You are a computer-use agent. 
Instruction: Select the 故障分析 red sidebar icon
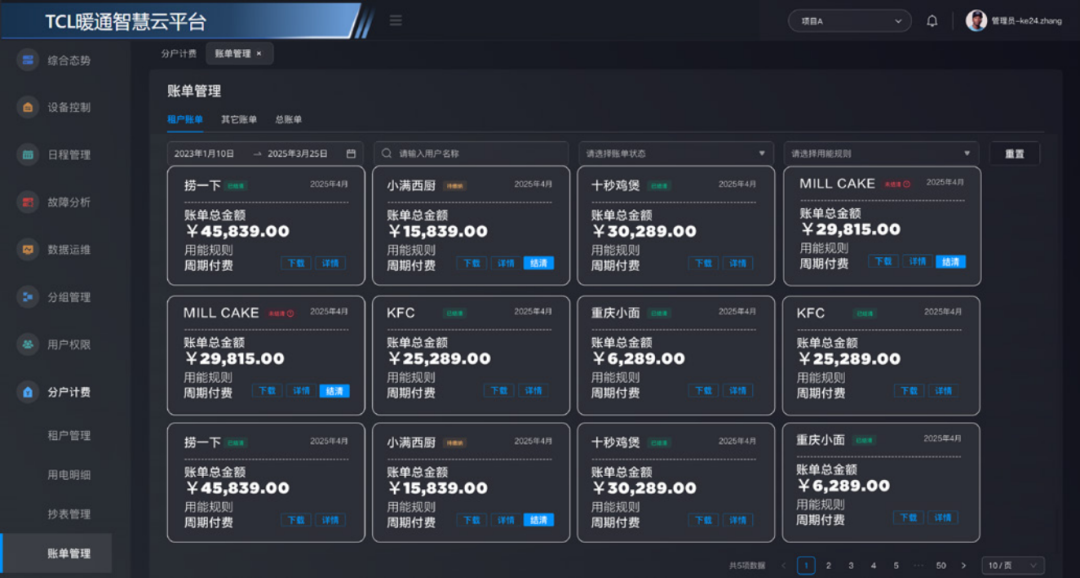click(28, 202)
